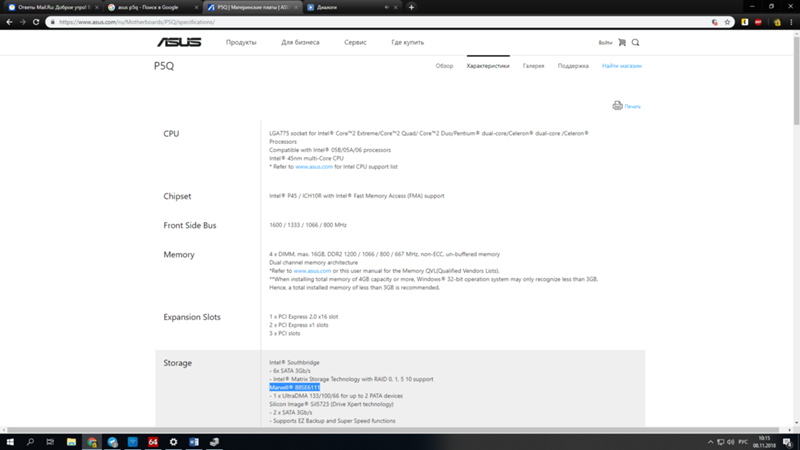Click the Печать print link

click(x=632, y=107)
